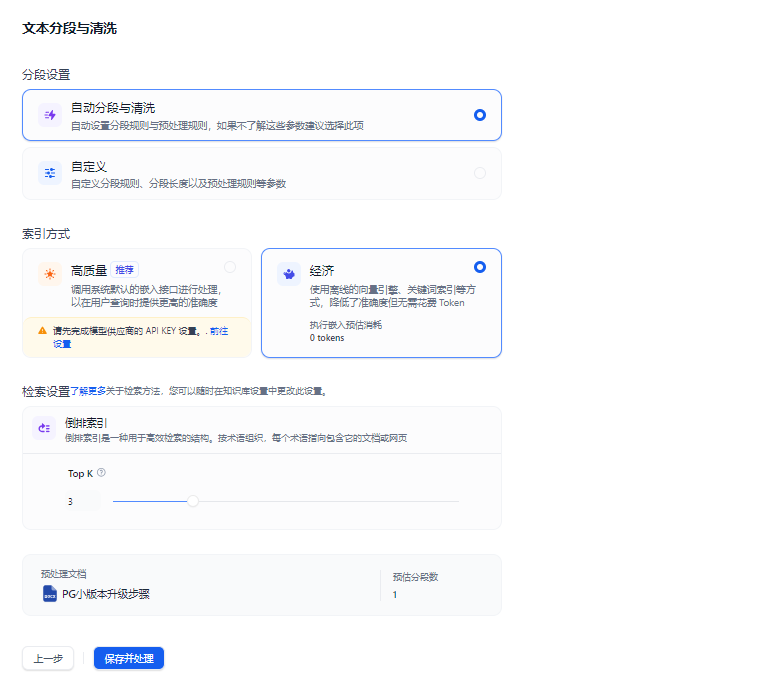Click the 0 tokens estimate text
This screenshot has height=693, width=766.
(327, 338)
